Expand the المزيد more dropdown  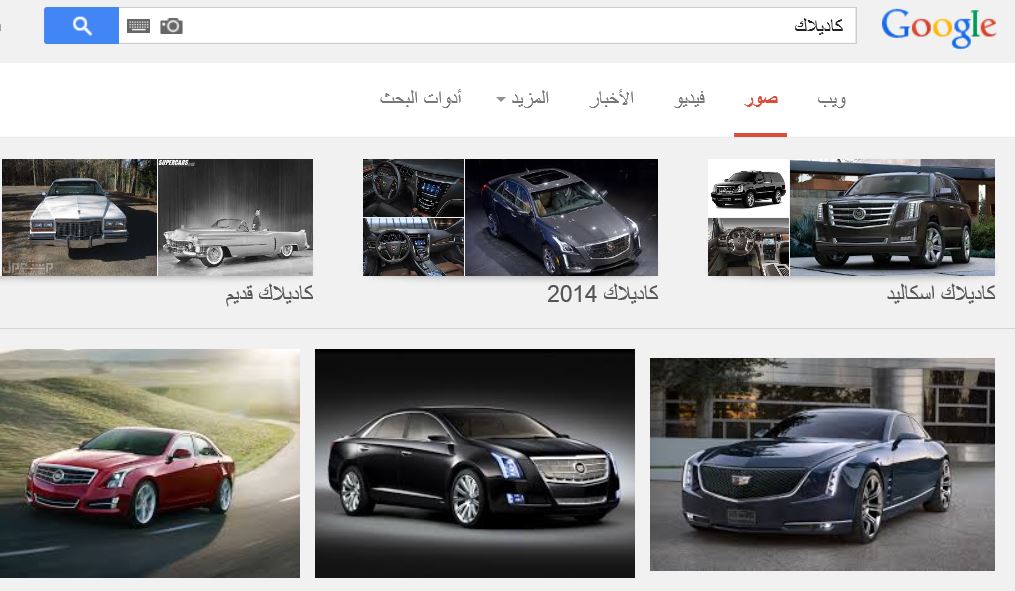click(522, 99)
